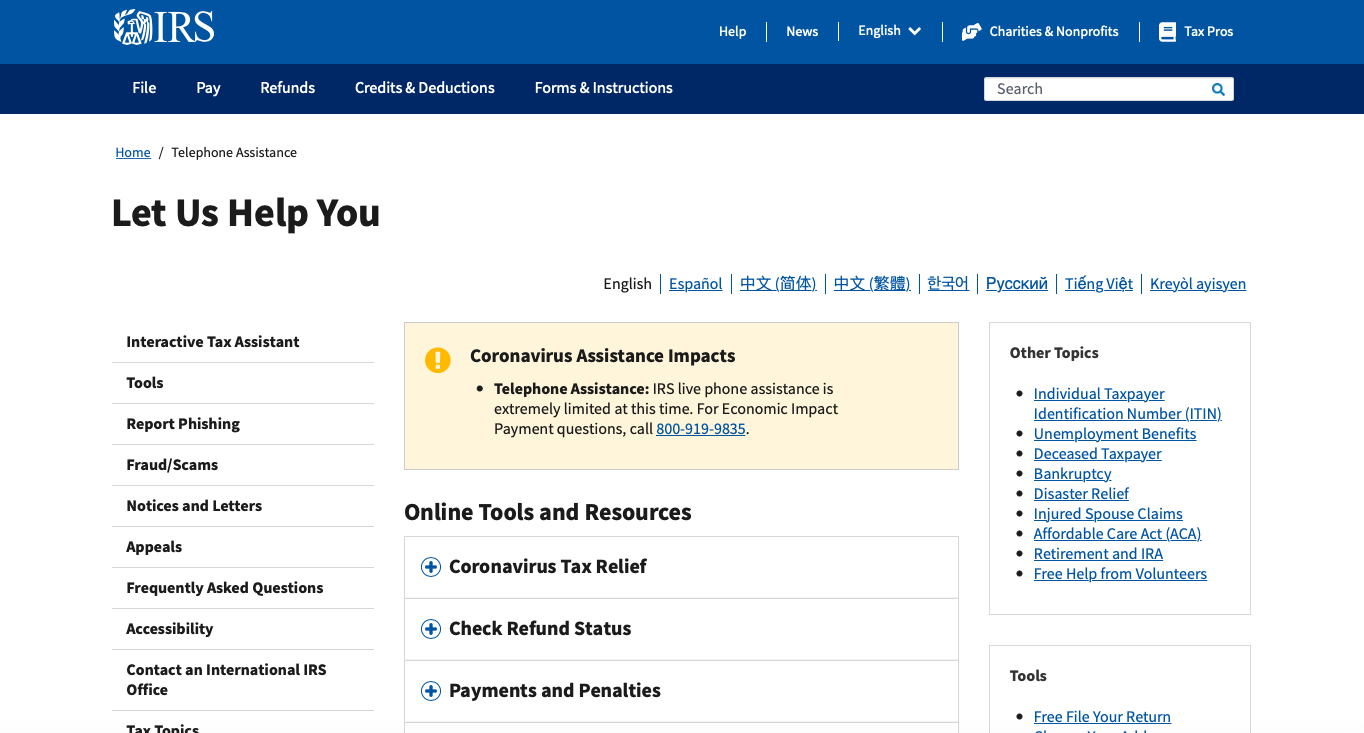Viewport: 1364px width, 733px height.
Task: Expand the Check Refund Status section
Action: (x=681, y=629)
